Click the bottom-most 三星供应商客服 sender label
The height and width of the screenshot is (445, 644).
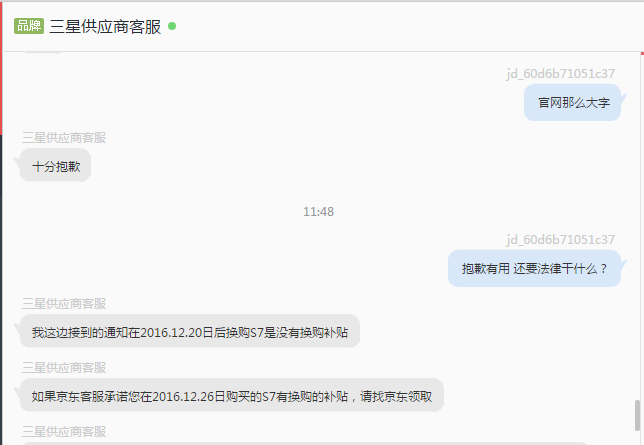point(64,432)
